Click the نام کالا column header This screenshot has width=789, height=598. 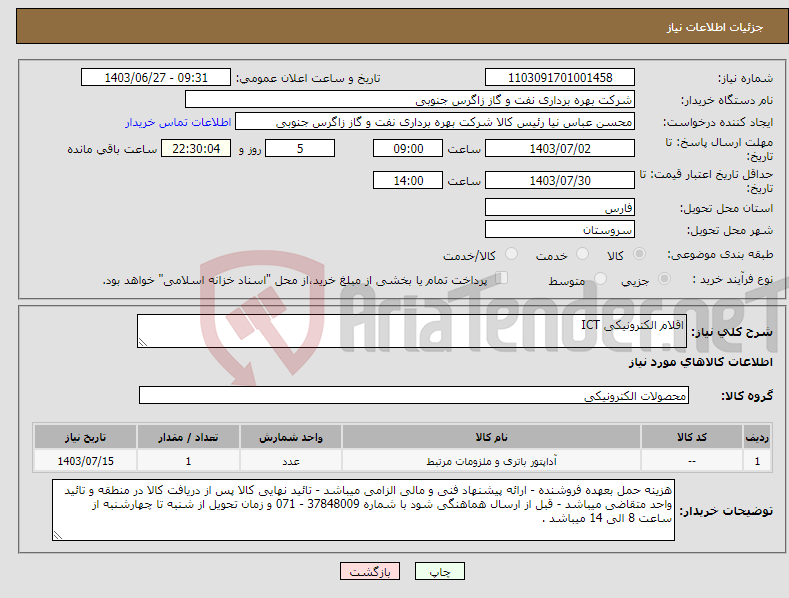click(491, 437)
